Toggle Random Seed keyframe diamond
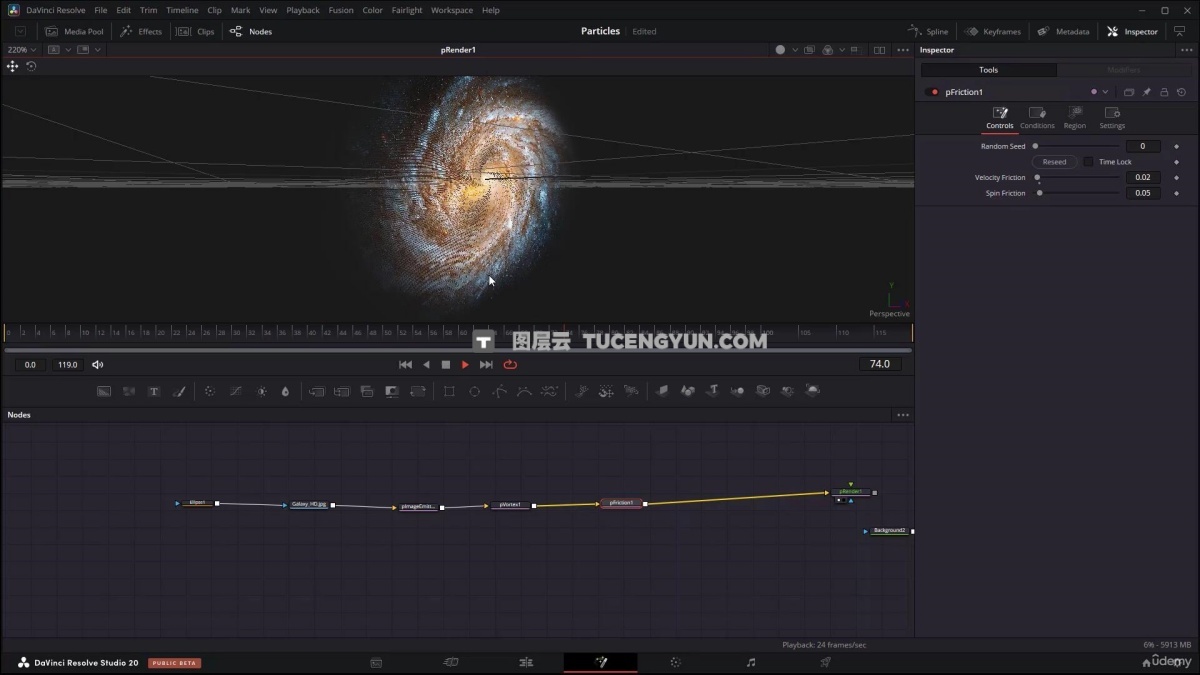The image size is (1200, 675). 1176,147
